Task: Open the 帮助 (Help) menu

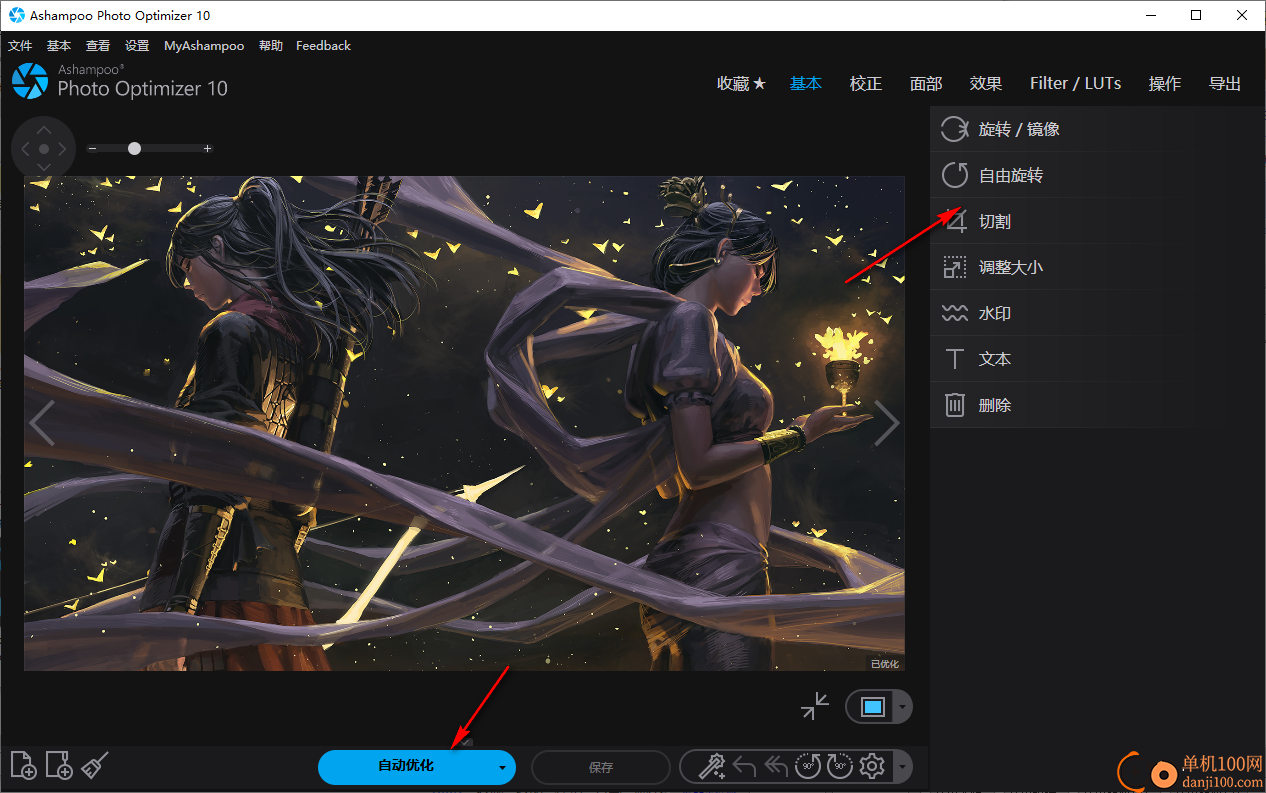Action: pos(271,46)
